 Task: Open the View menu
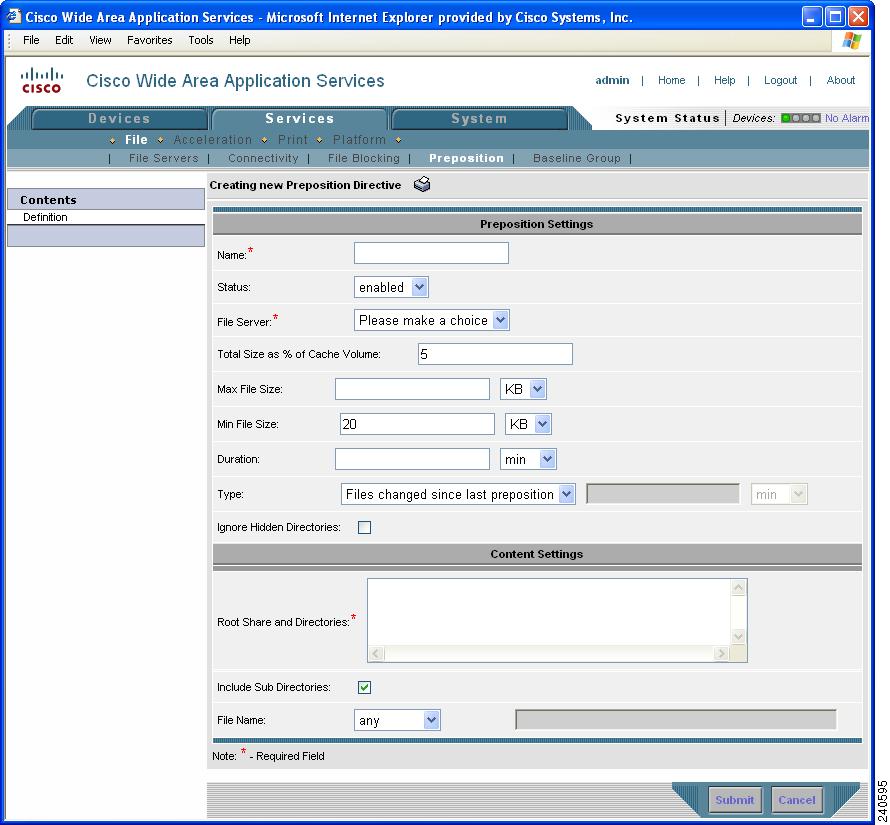click(100, 40)
